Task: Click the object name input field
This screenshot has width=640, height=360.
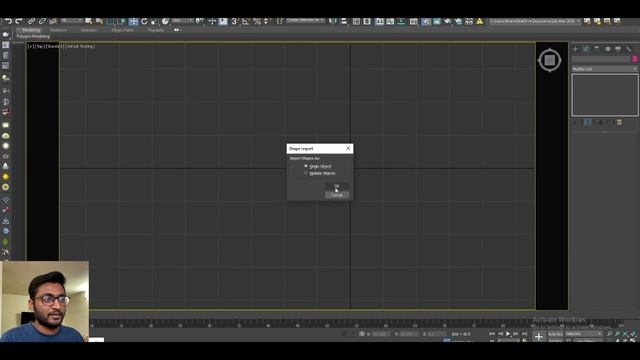Action: pos(601,59)
